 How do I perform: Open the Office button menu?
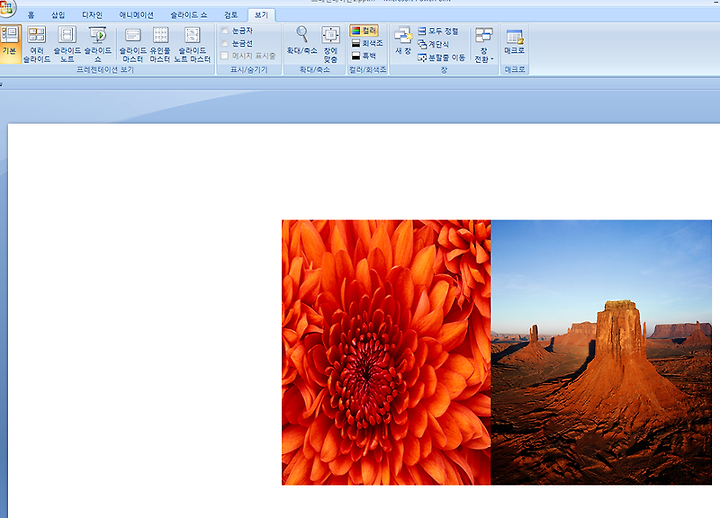pos(6,8)
